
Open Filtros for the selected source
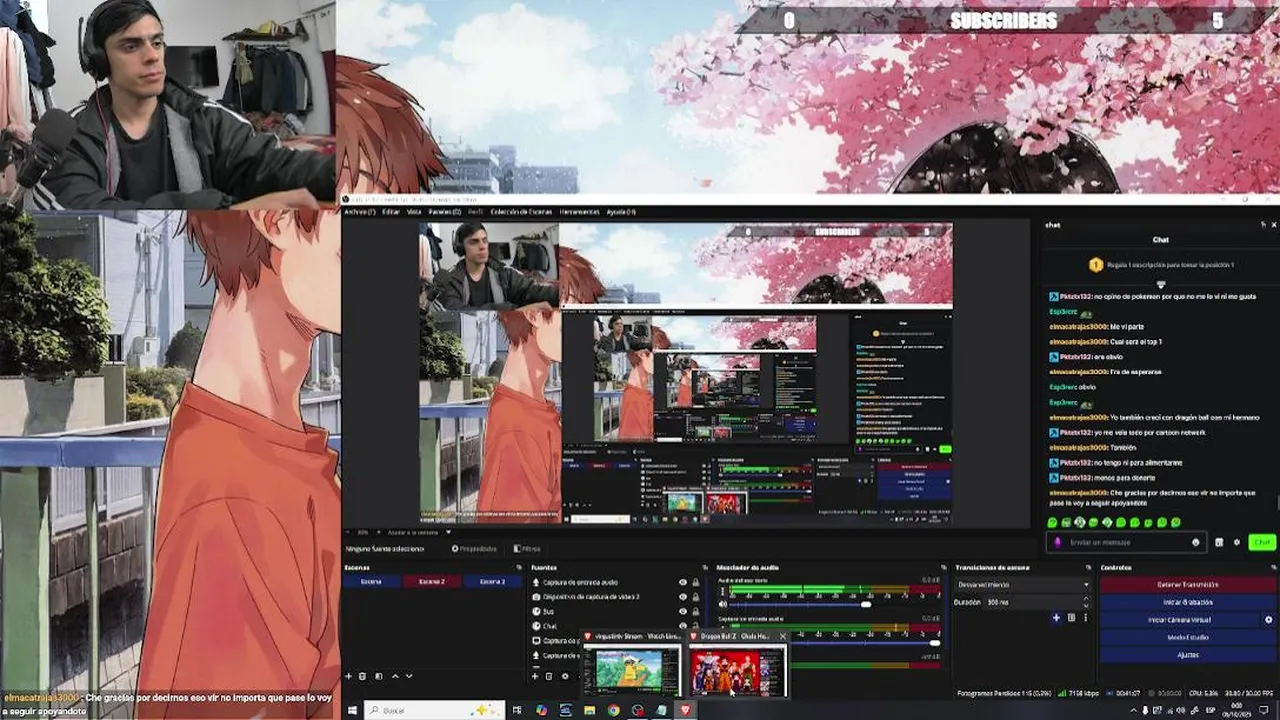click(528, 548)
